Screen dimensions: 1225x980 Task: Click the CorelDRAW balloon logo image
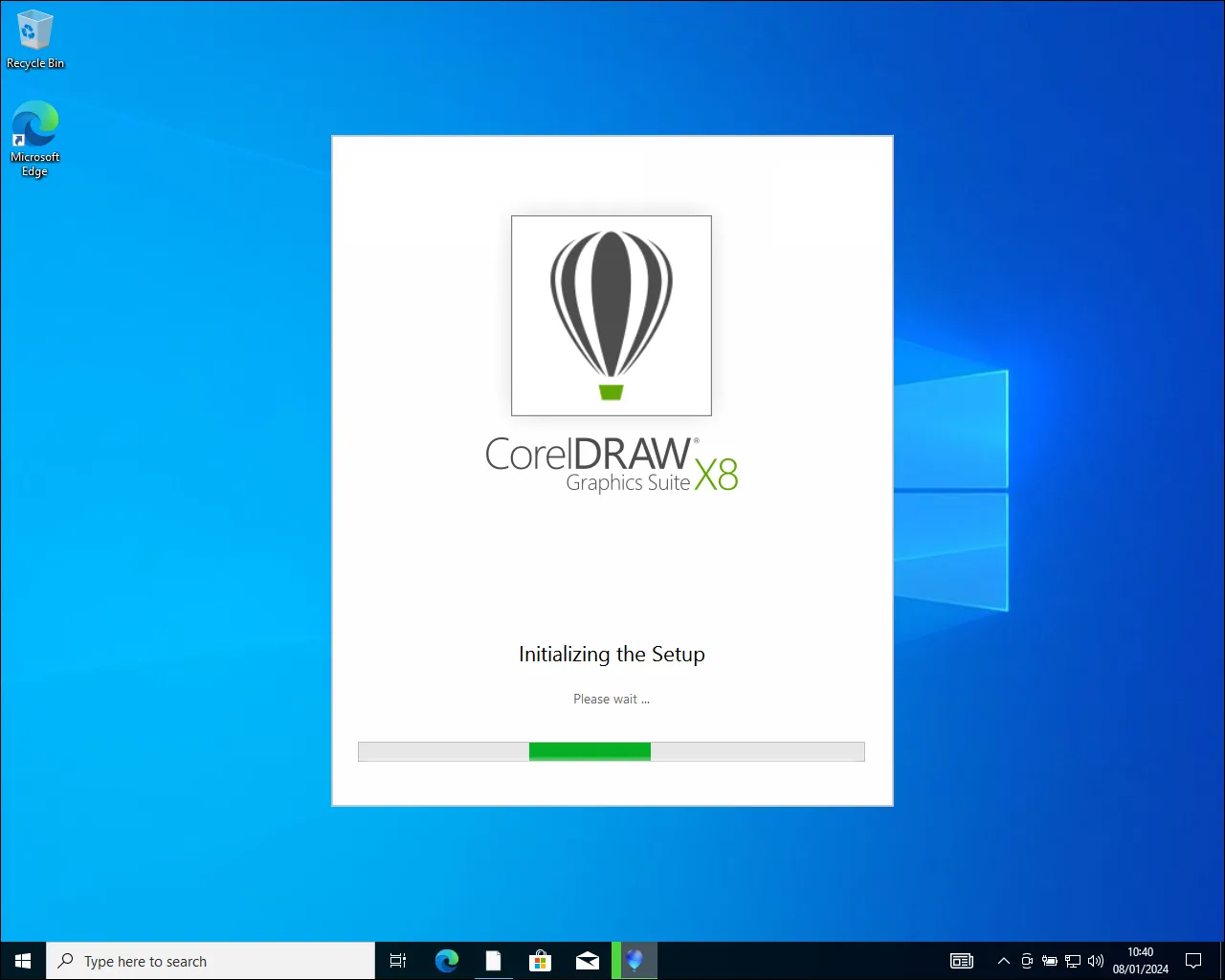611,315
